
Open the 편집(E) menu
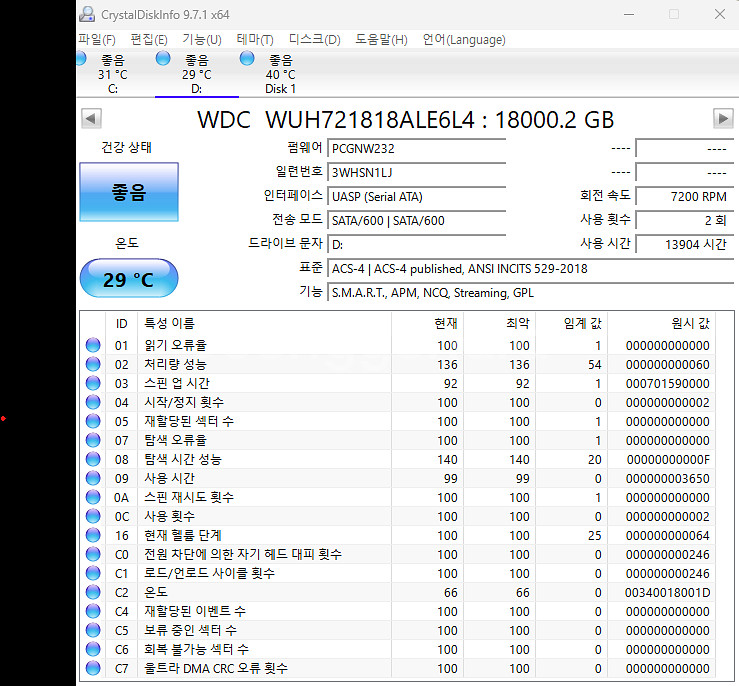(x=149, y=40)
